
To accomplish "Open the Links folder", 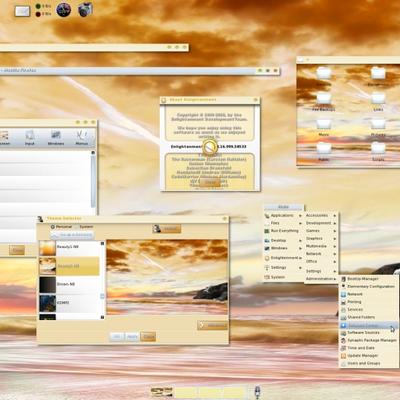I will click(378, 102).
